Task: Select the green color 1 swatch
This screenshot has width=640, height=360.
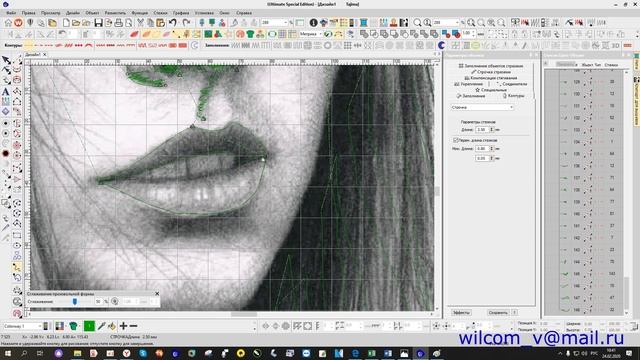Action: point(89,326)
